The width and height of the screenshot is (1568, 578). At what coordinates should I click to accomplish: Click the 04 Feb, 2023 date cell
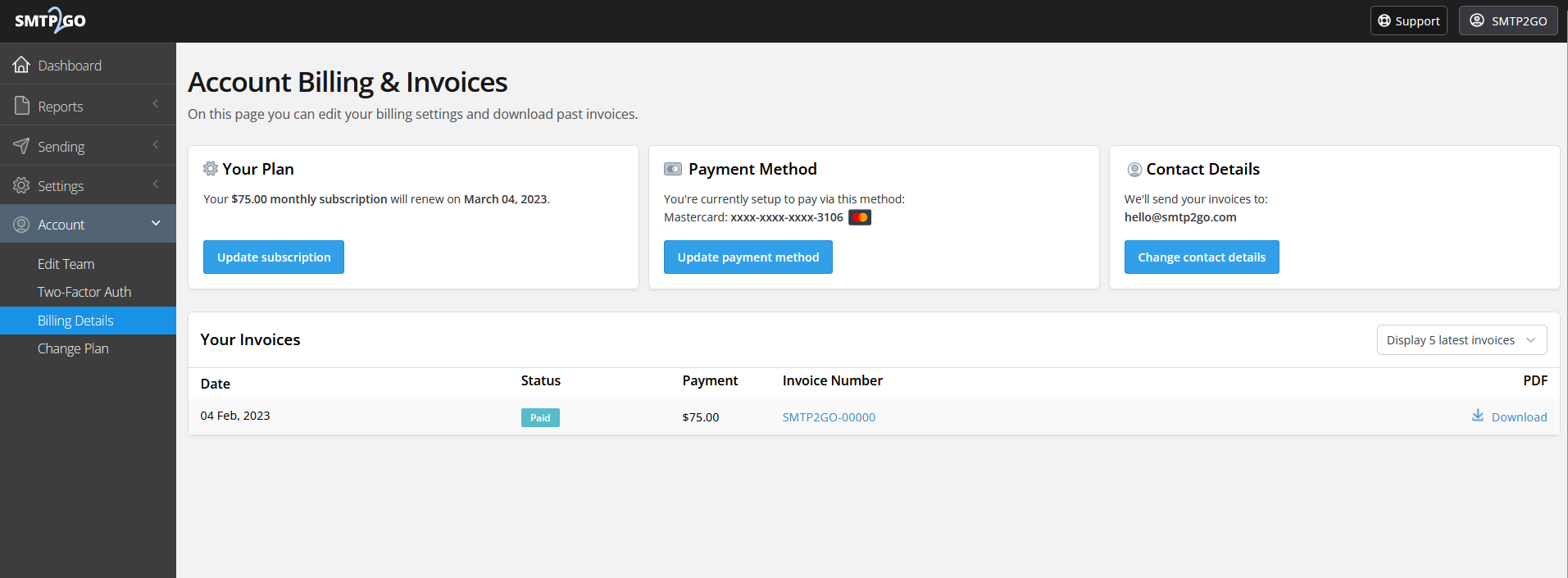[x=235, y=416]
